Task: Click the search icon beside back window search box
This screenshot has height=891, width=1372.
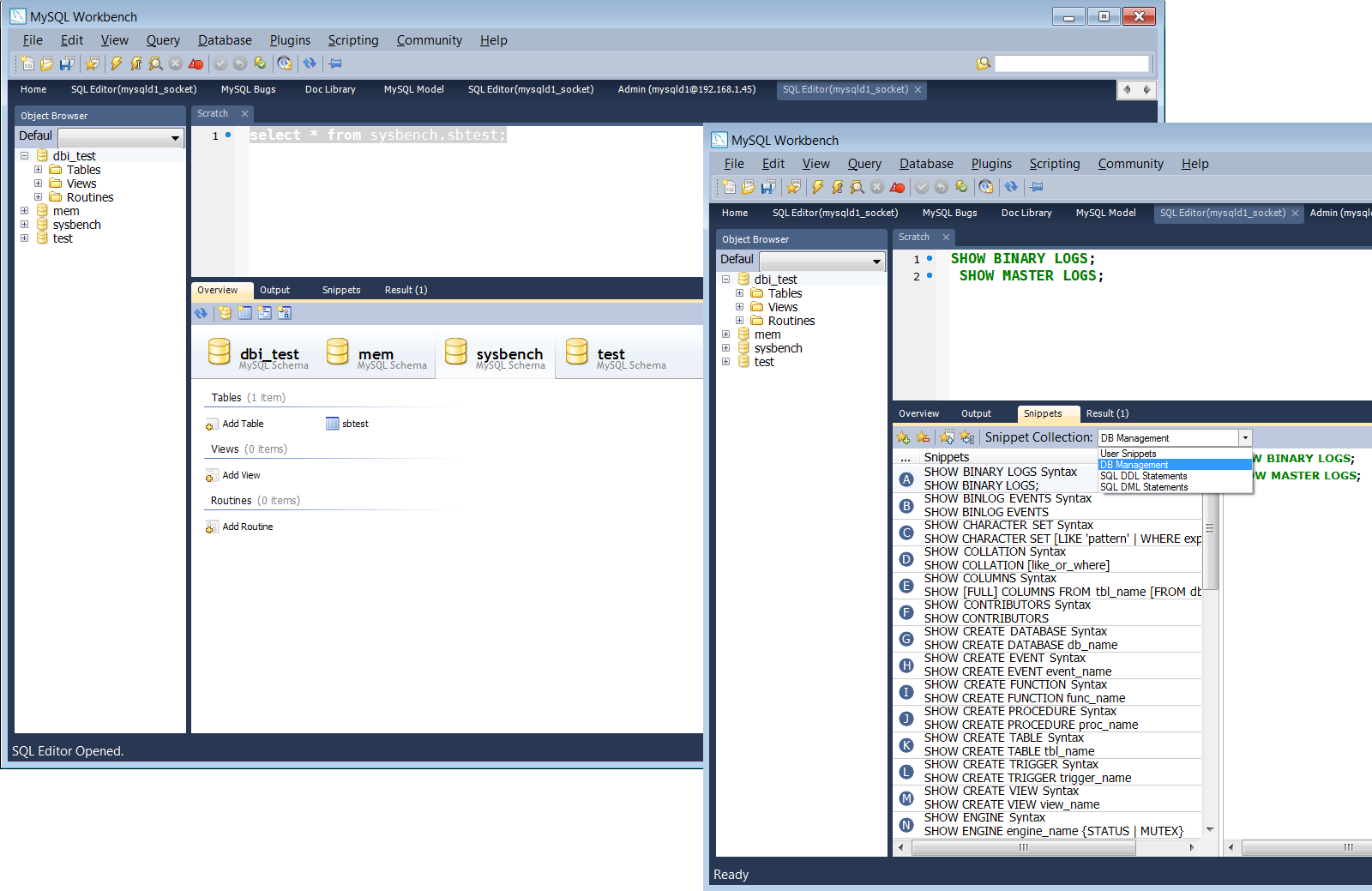Action: pyautogui.click(x=984, y=63)
